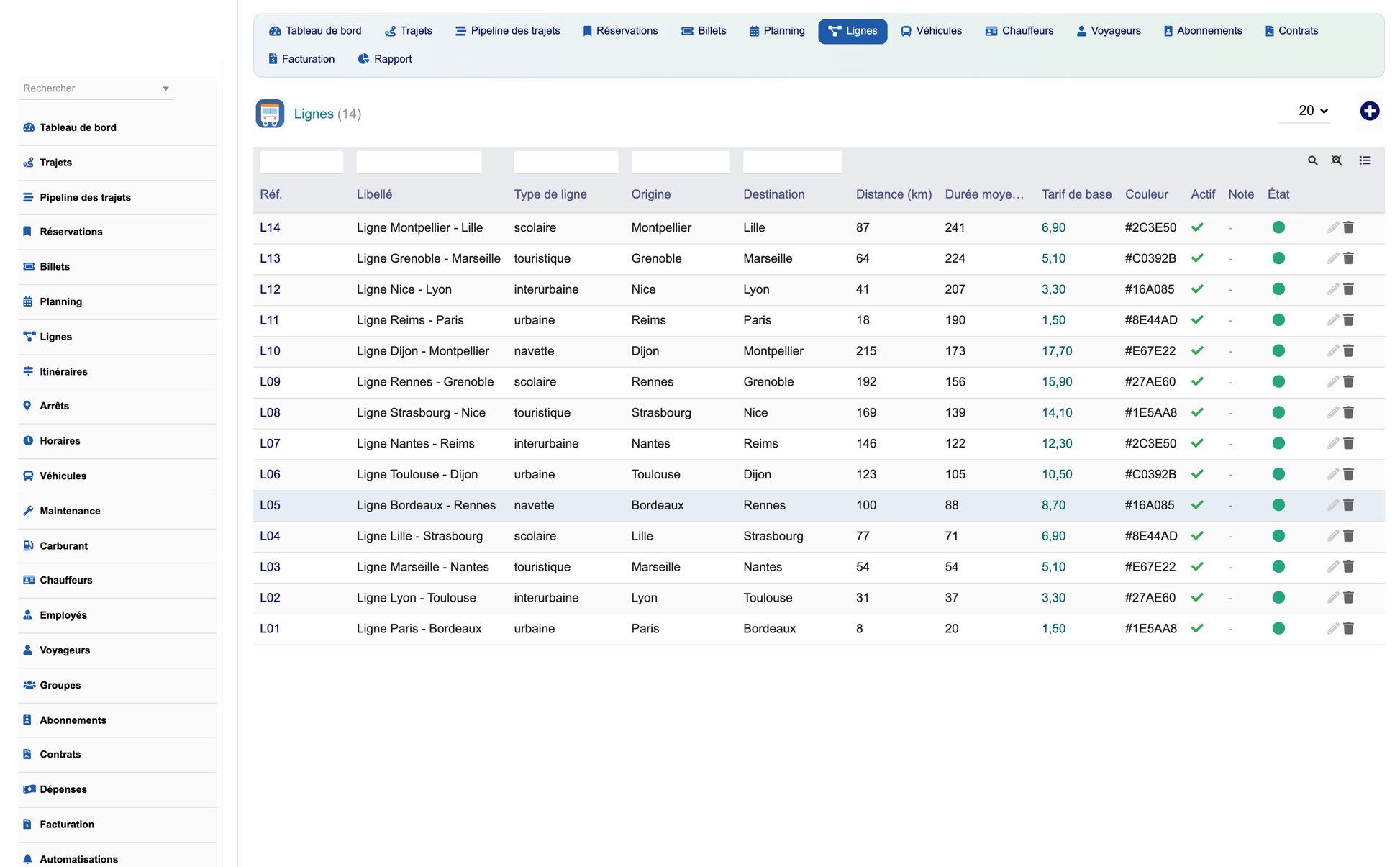Screen dimensions: 1400x867
Task: Click the search magnifier icon in table header
Action: 1312,161
